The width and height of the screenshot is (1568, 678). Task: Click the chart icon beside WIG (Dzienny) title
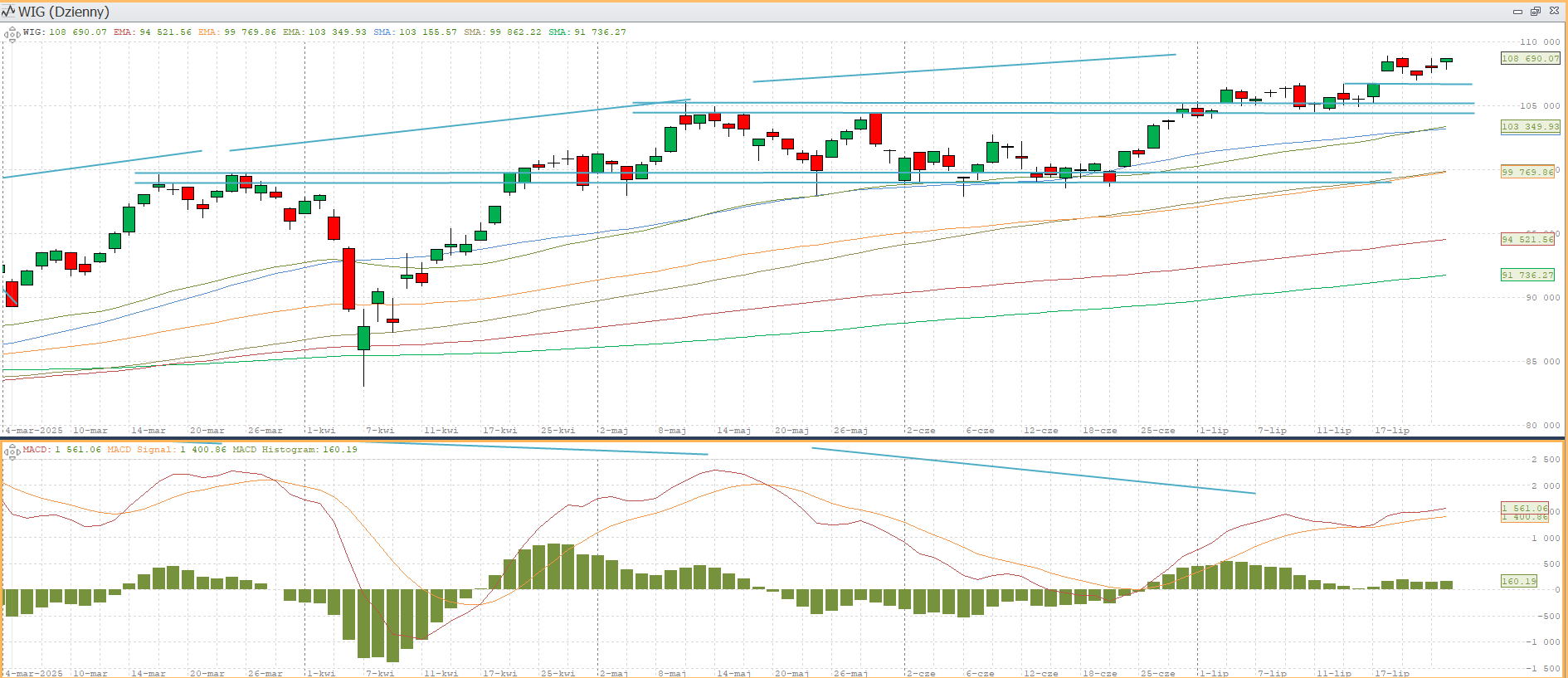[8, 12]
